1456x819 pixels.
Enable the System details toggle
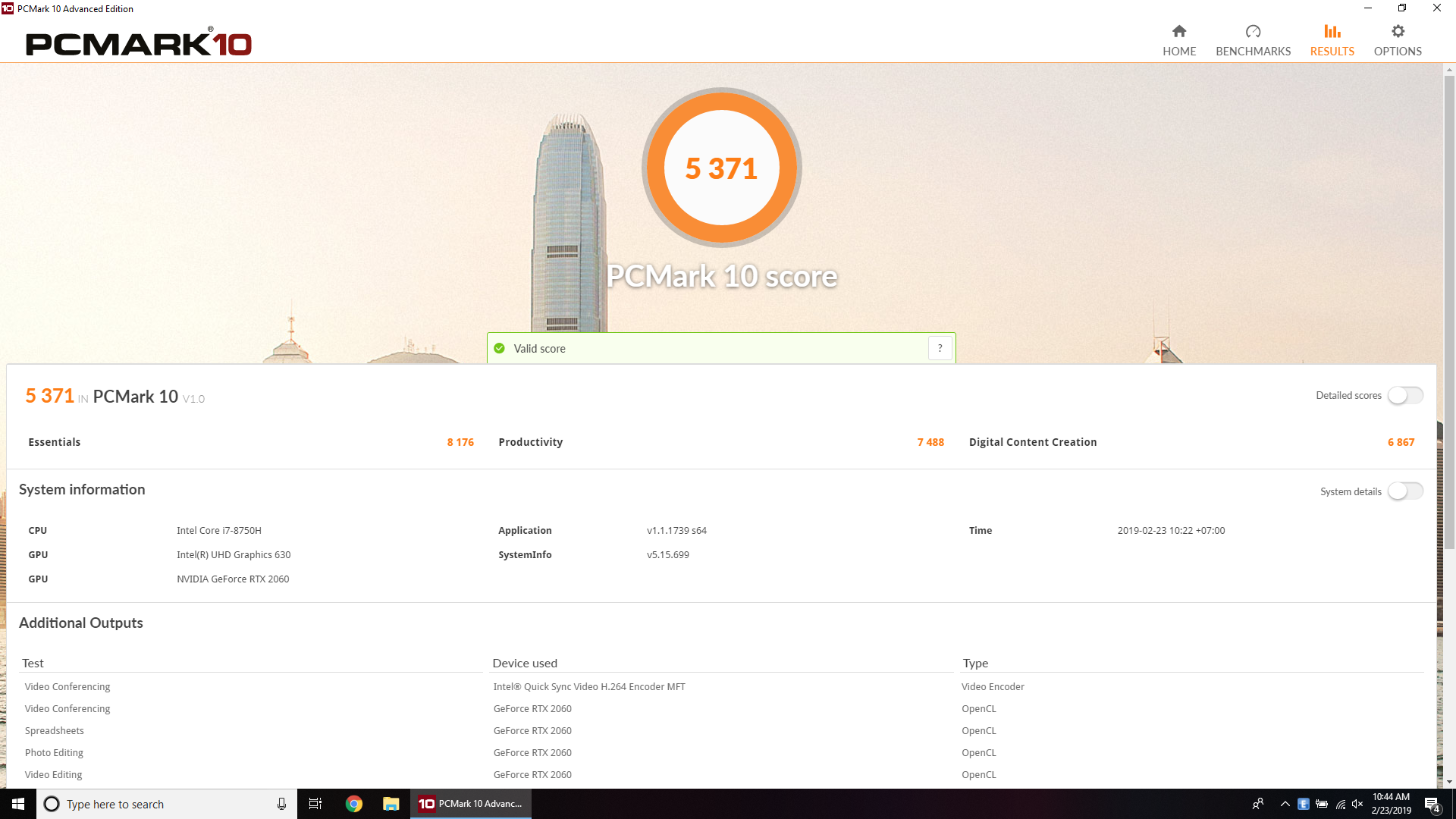coord(1405,491)
